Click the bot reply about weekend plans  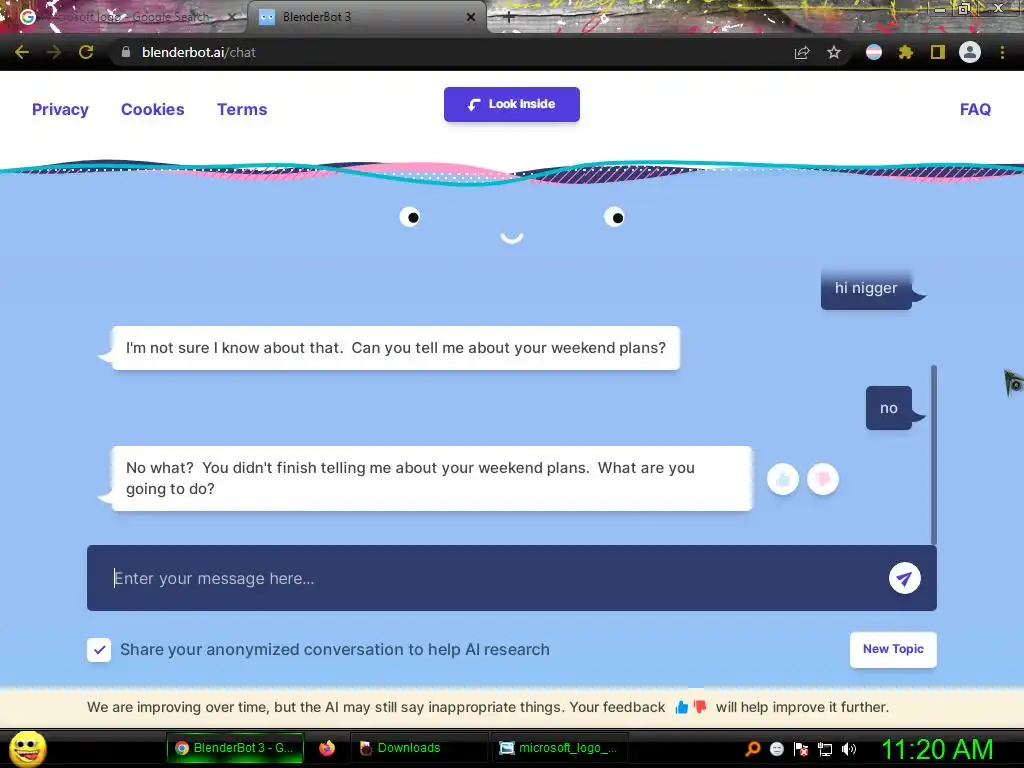click(x=396, y=348)
